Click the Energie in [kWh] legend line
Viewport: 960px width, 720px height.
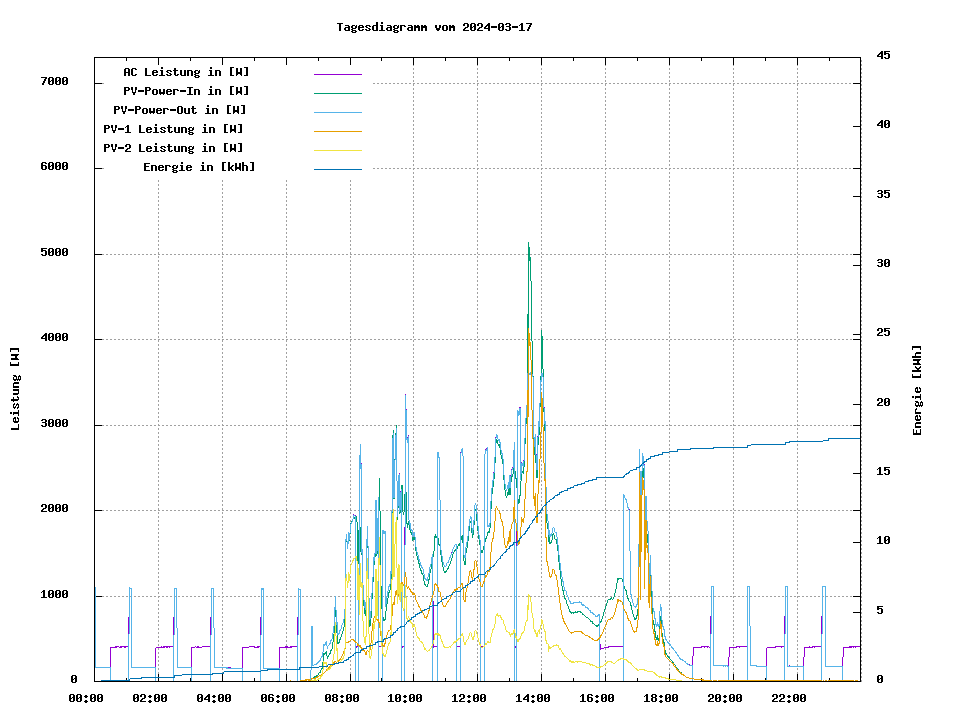(x=337, y=169)
